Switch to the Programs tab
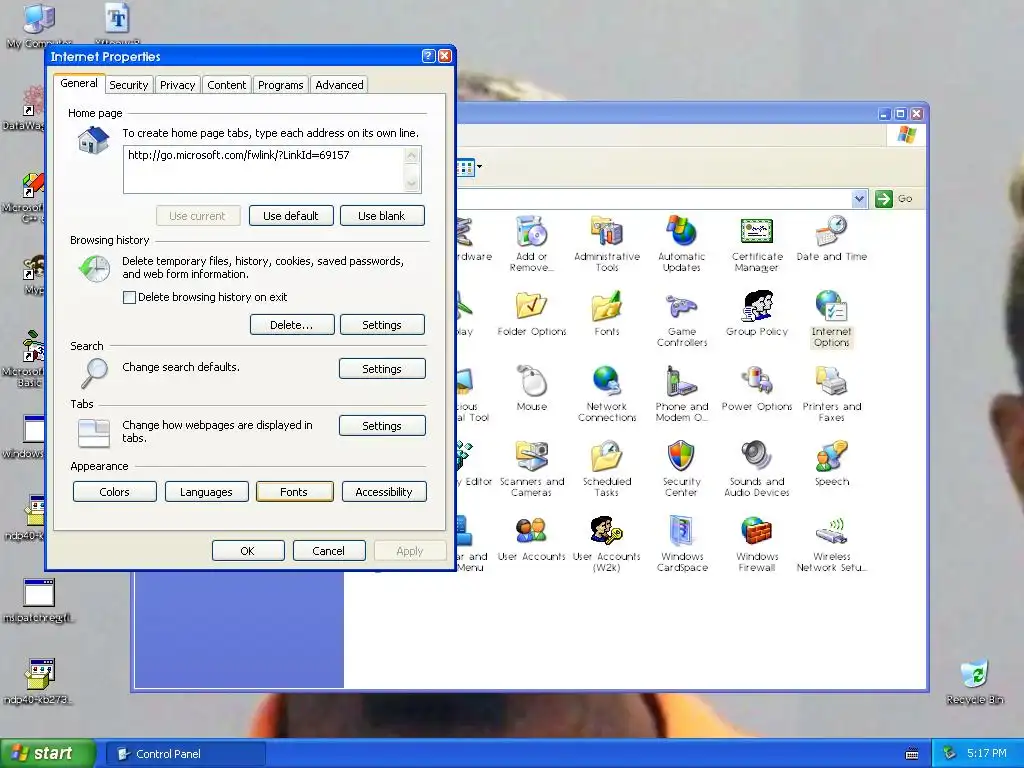The width and height of the screenshot is (1024, 768). pyautogui.click(x=281, y=85)
